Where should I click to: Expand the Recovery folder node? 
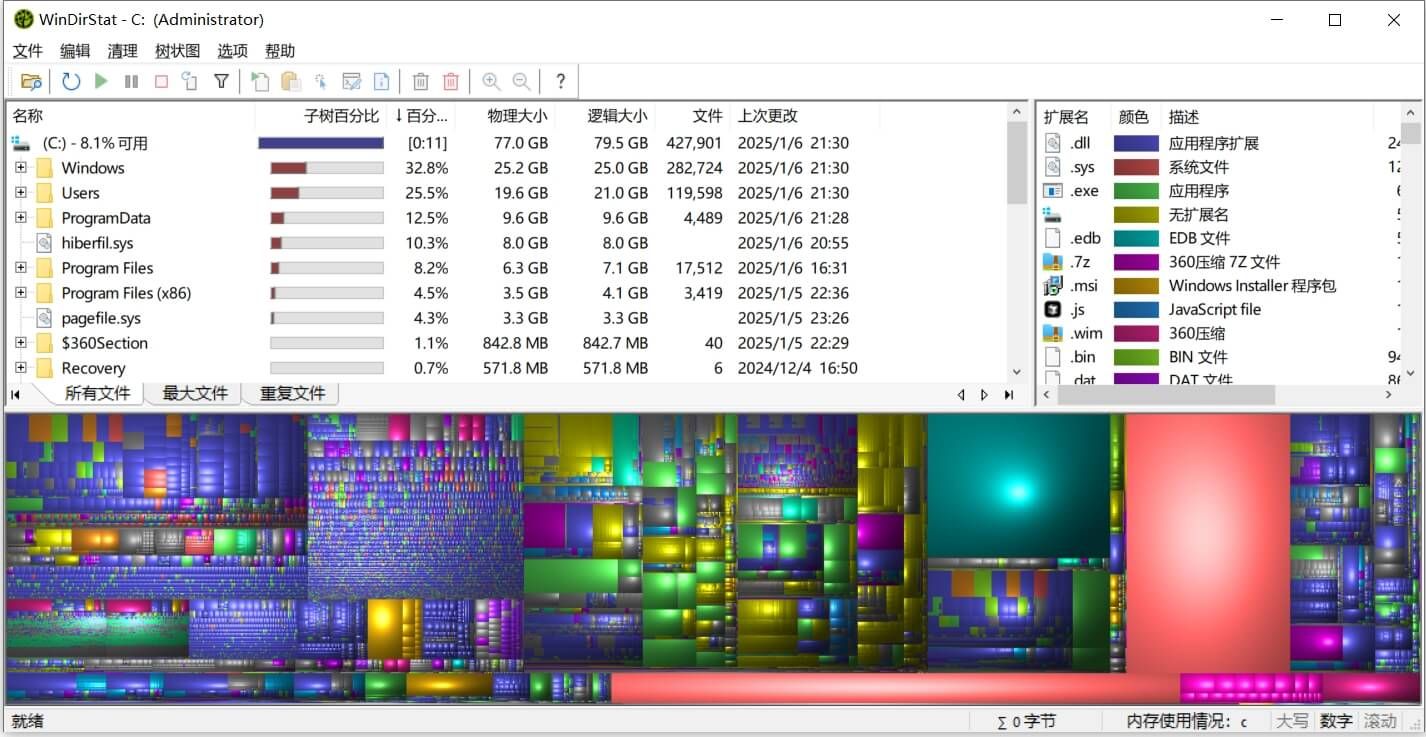20,368
